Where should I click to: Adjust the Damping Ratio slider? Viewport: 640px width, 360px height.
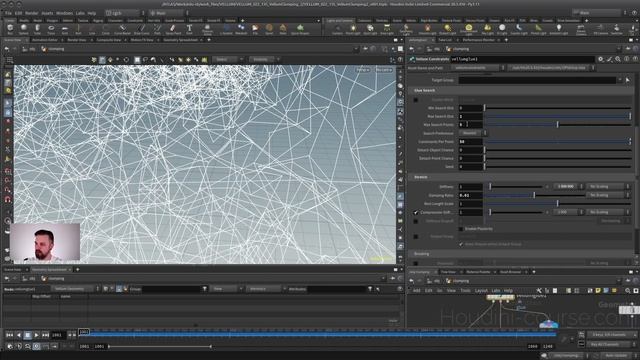click(534, 195)
